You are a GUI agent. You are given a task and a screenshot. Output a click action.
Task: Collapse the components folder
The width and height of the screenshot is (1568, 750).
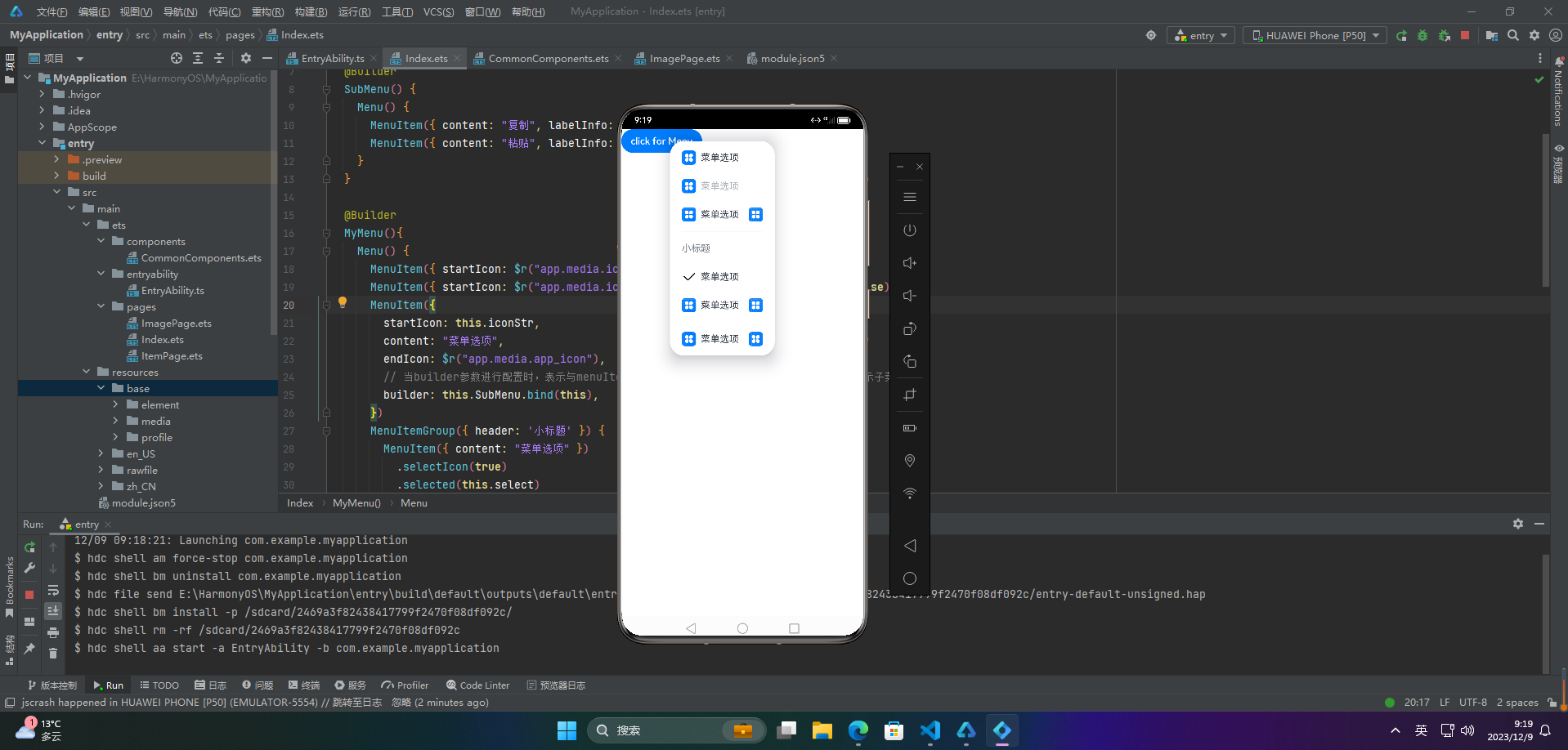click(x=101, y=241)
